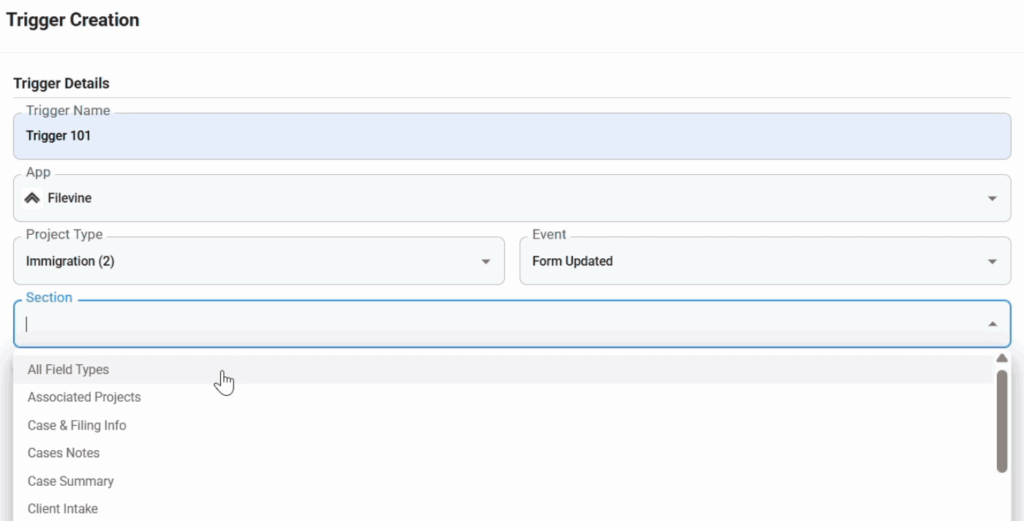Click the Trigger Creation page title
Image resolution: width=1024 pixels, height=521 pixels.
(72, 20)
